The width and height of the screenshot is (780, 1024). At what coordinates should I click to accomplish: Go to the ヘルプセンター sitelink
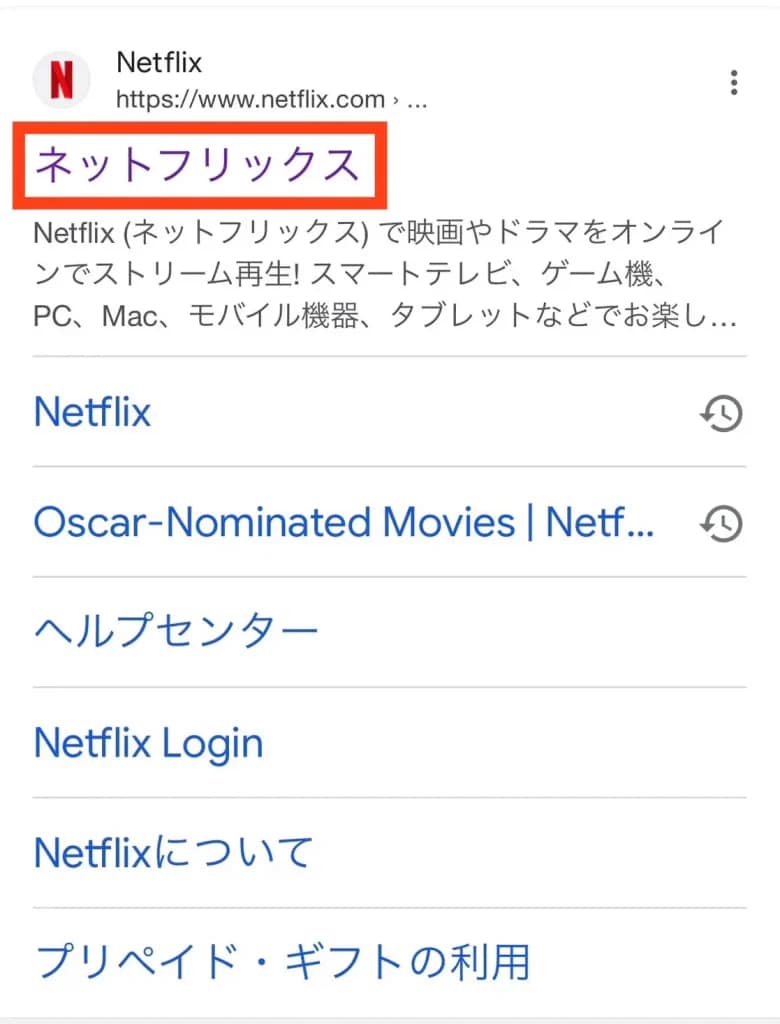(x=176, y=632)
